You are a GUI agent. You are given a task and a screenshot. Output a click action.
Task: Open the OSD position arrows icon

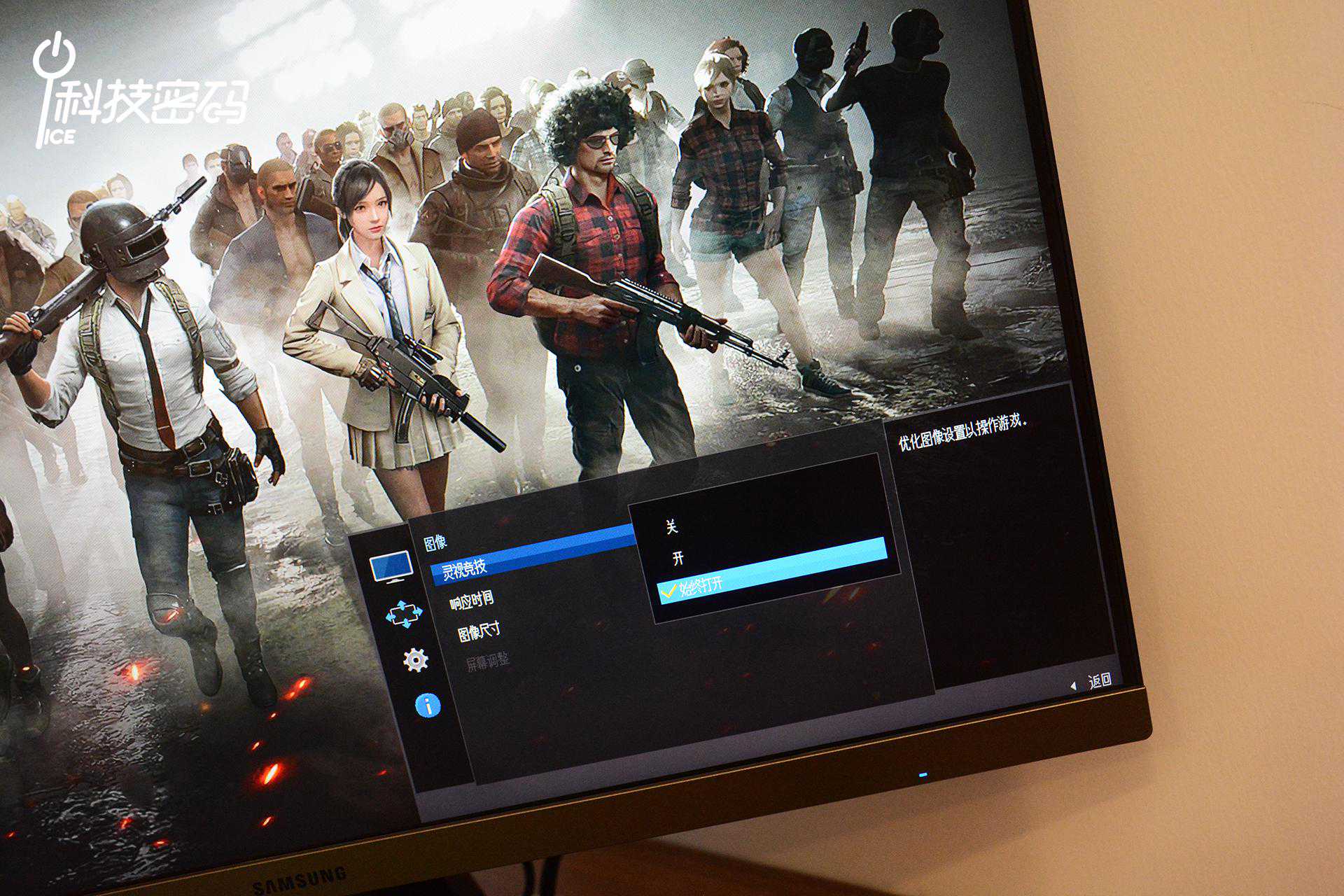[404, 614]
